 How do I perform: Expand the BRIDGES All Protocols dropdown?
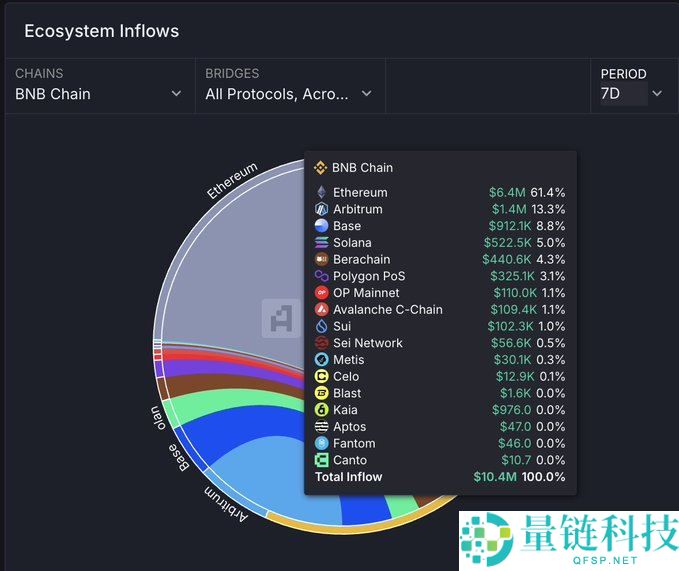point(290,86)
